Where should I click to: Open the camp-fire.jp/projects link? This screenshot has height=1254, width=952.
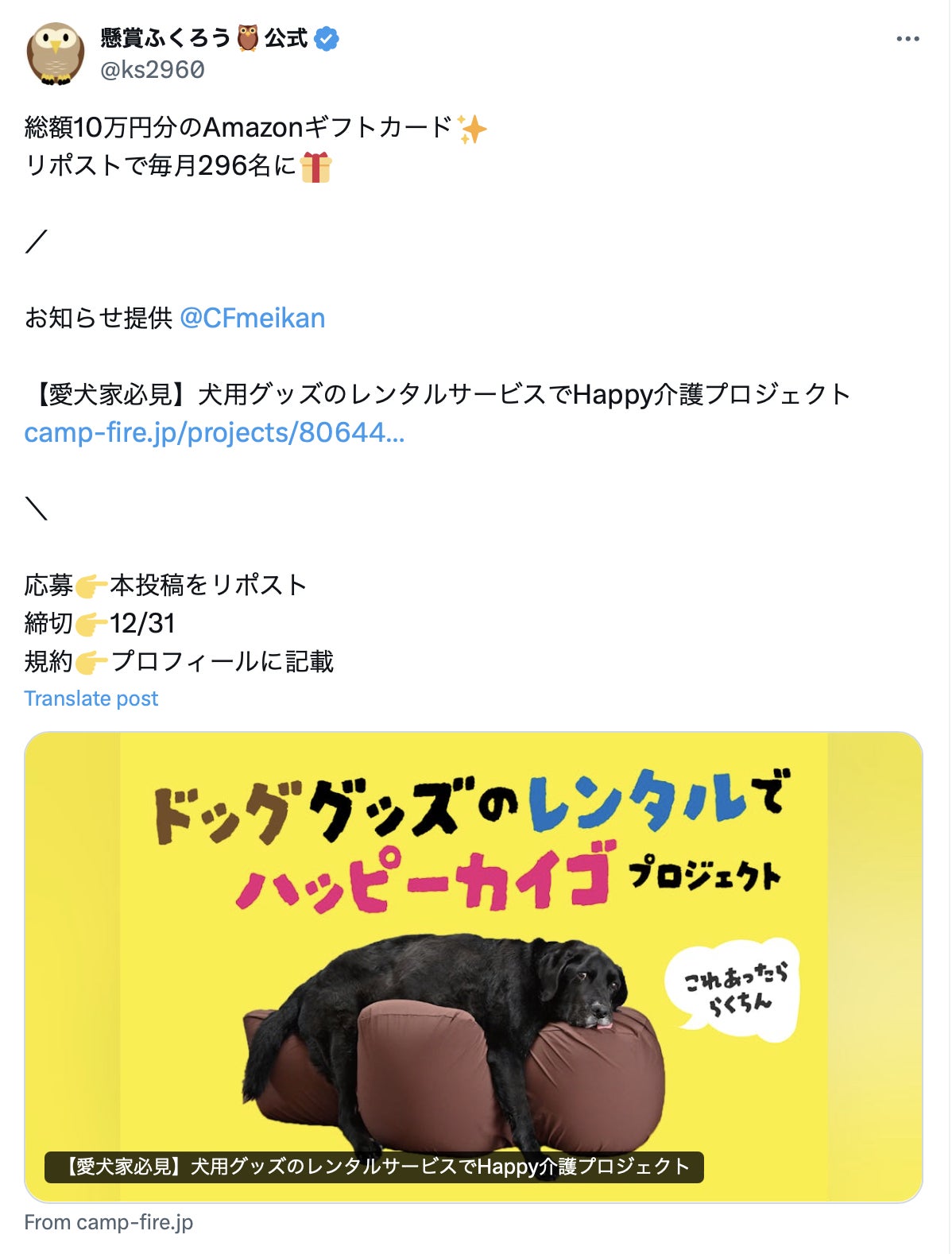click(215, 432)
